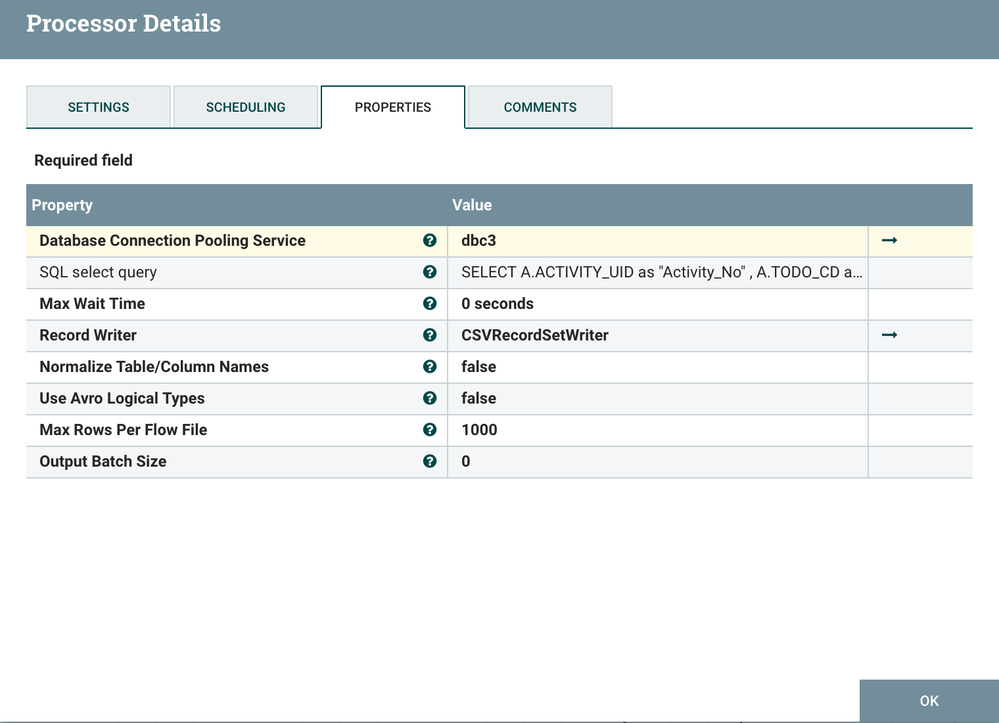The width and height of the screenshot is (999, 723).
Task: Click help icon beside Record Writer
Action: click(x=430, y=335)
